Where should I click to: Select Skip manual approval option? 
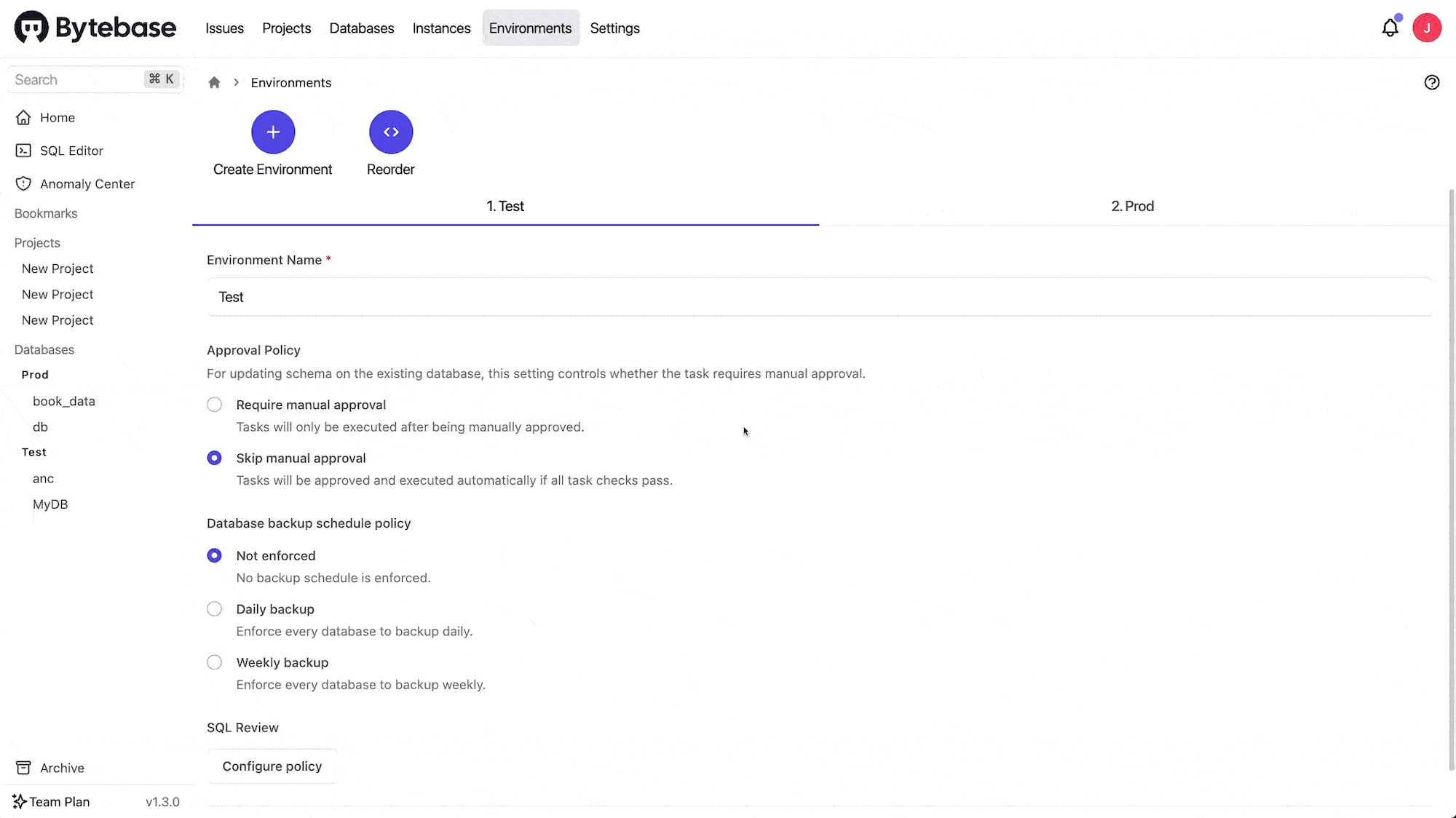(x=214, y=458)
